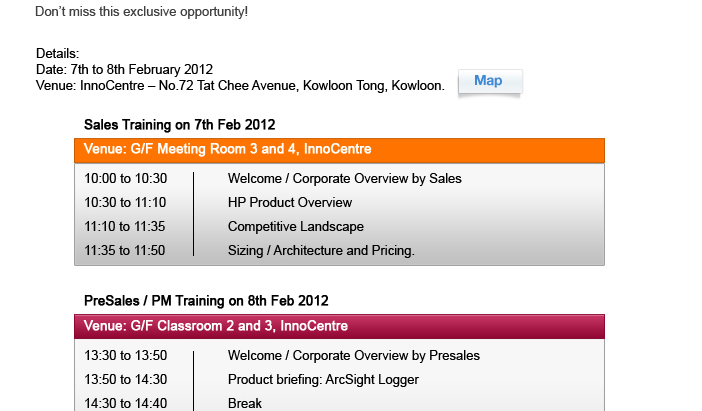Click the crimson Classroom 2 and 3 venue header
The width and height of the screenshot is (702, 411).
point(339,327)
